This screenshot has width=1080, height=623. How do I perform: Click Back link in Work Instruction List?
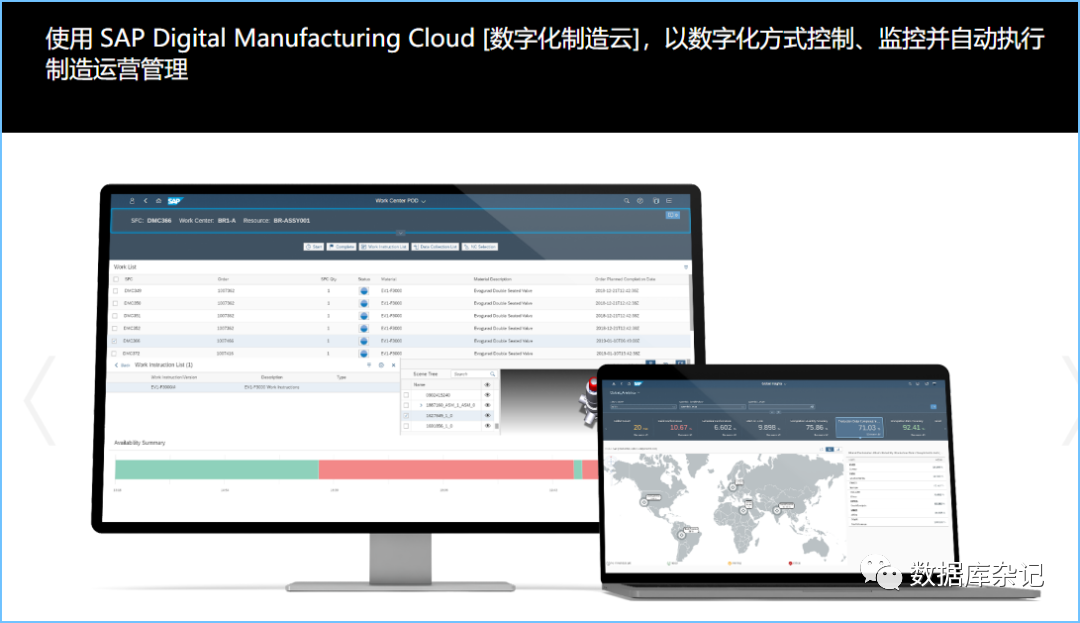coord(122,365)
